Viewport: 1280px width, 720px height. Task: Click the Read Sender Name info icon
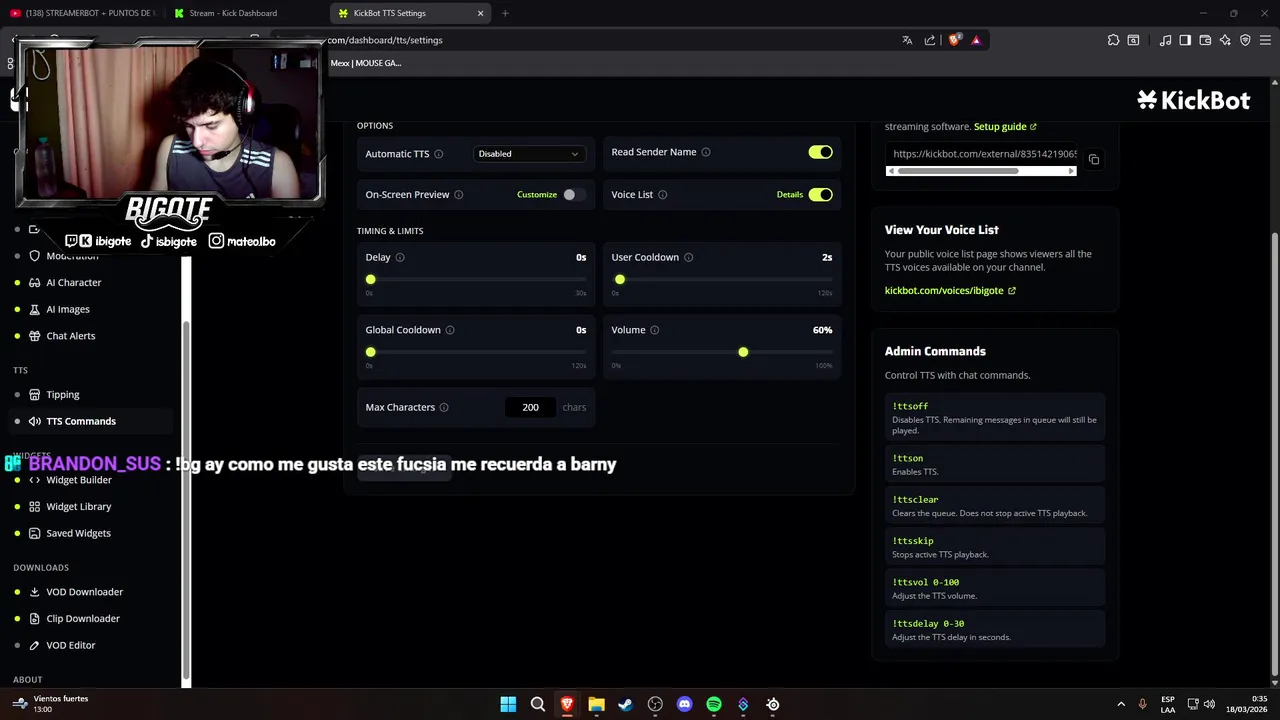pos(706,152)
